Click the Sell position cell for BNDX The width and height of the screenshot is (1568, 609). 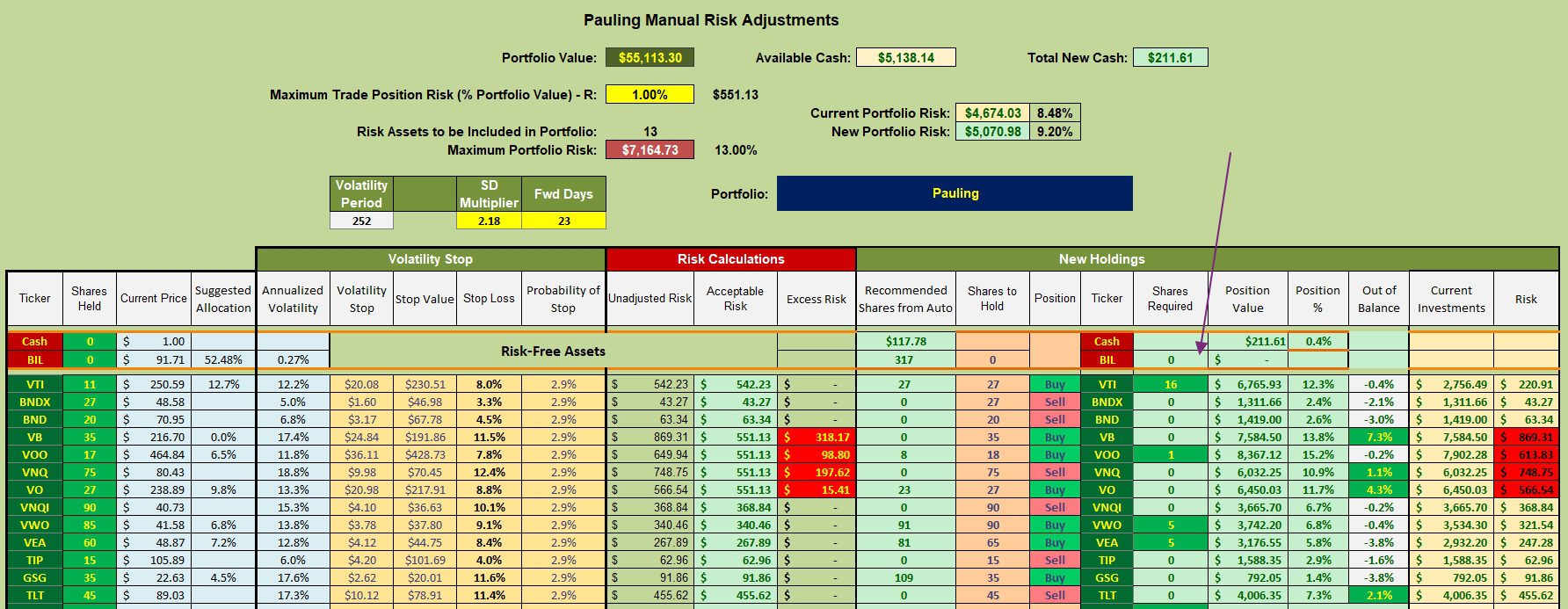click(1055, 402)
